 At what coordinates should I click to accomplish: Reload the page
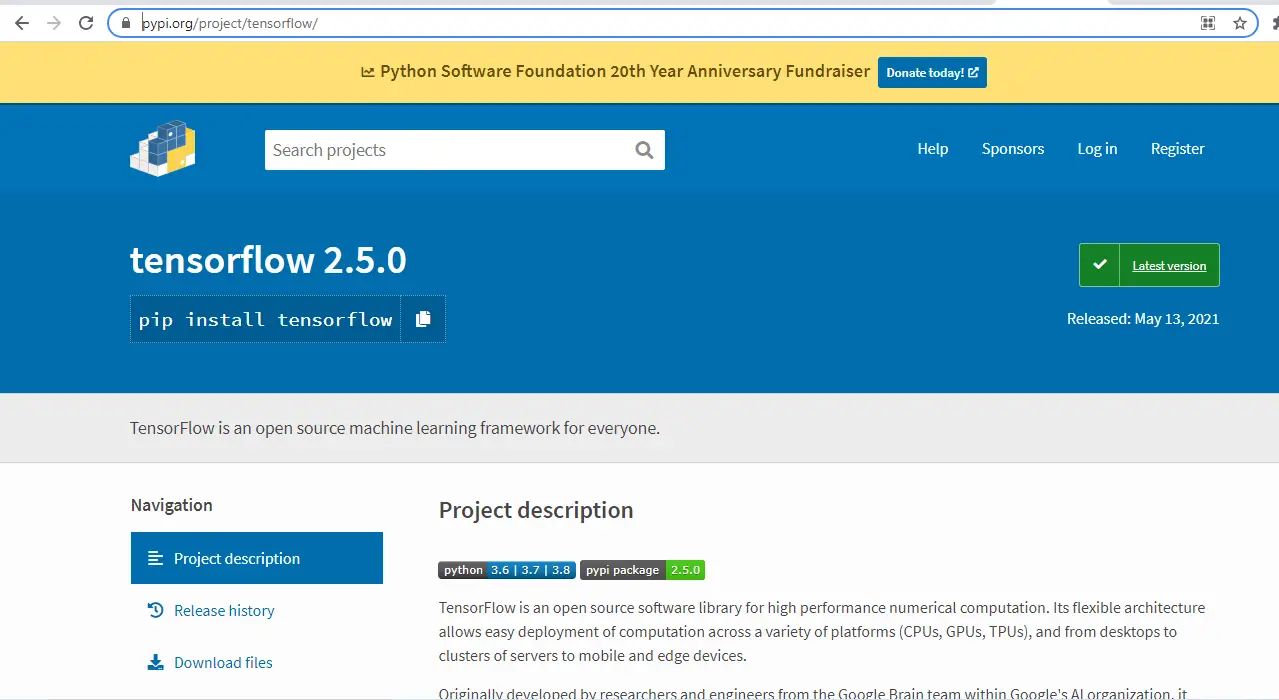pyautogui.click(x=87, y=23)
